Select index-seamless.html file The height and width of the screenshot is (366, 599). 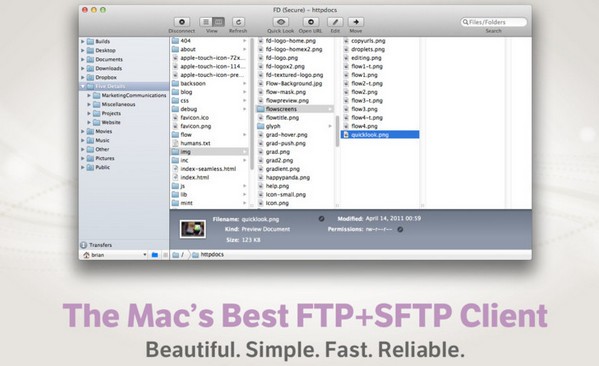coord(209,169)
